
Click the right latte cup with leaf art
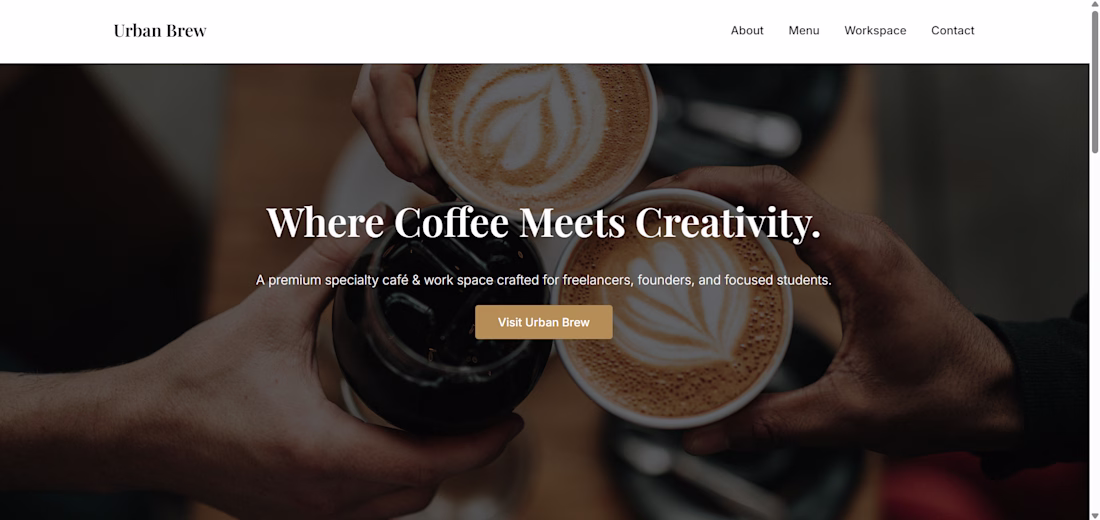[x=672, y=309]
